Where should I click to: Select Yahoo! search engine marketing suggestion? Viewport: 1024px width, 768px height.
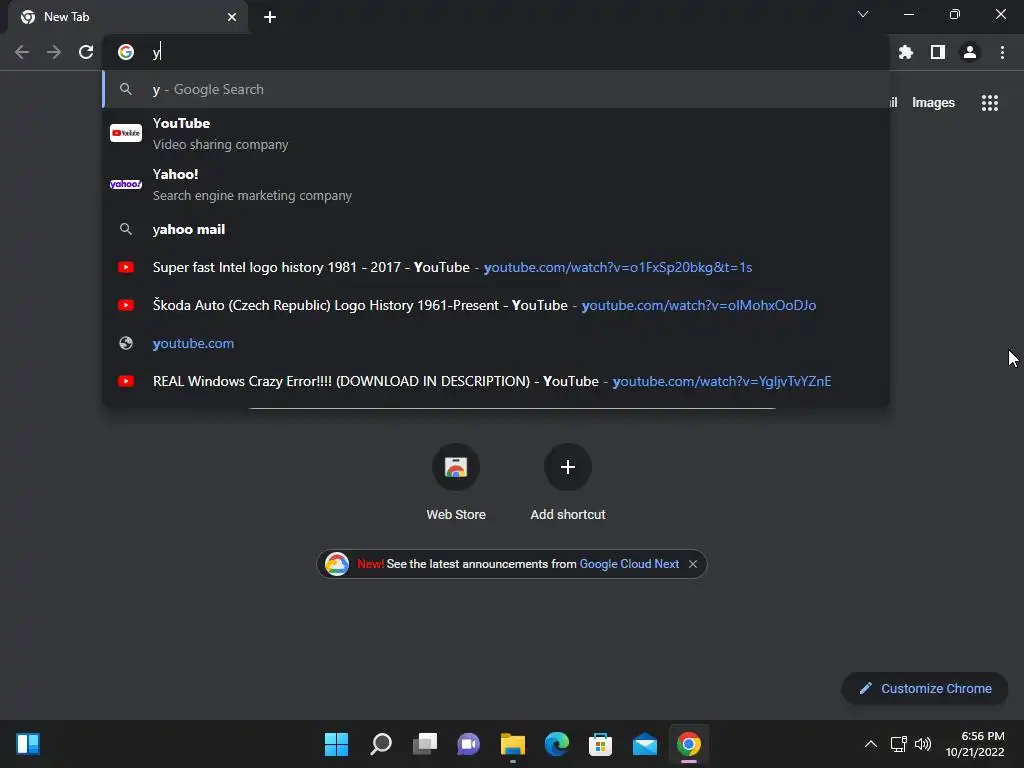tap(496, 185)
